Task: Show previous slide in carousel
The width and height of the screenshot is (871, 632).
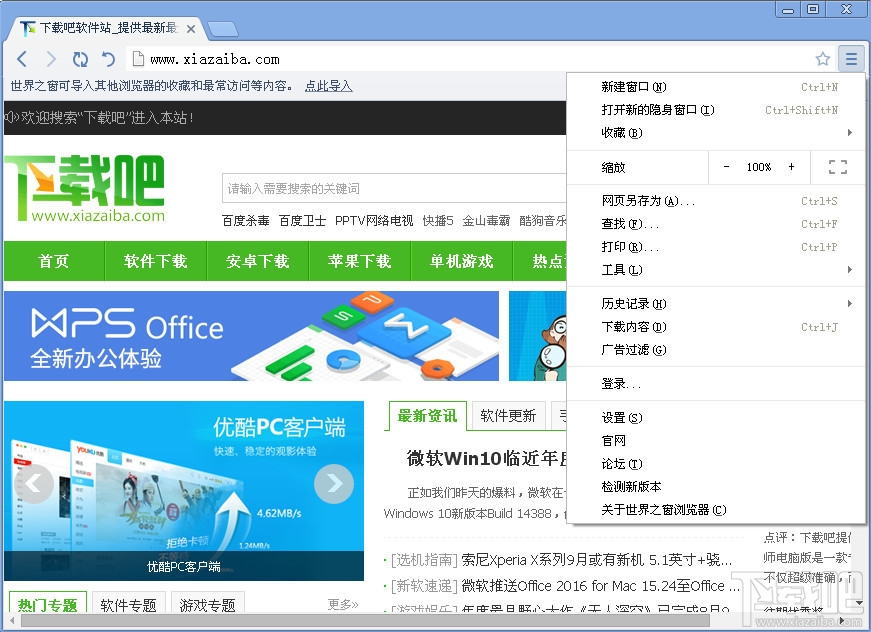Action: 34,484
